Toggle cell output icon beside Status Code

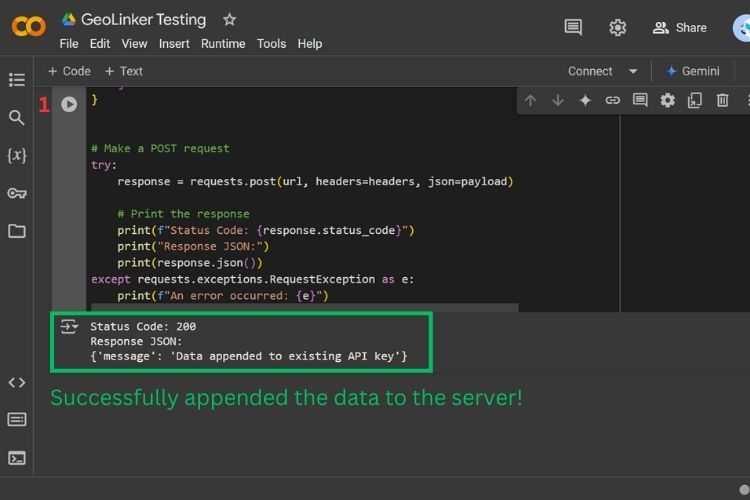click(x=69, y=327)
